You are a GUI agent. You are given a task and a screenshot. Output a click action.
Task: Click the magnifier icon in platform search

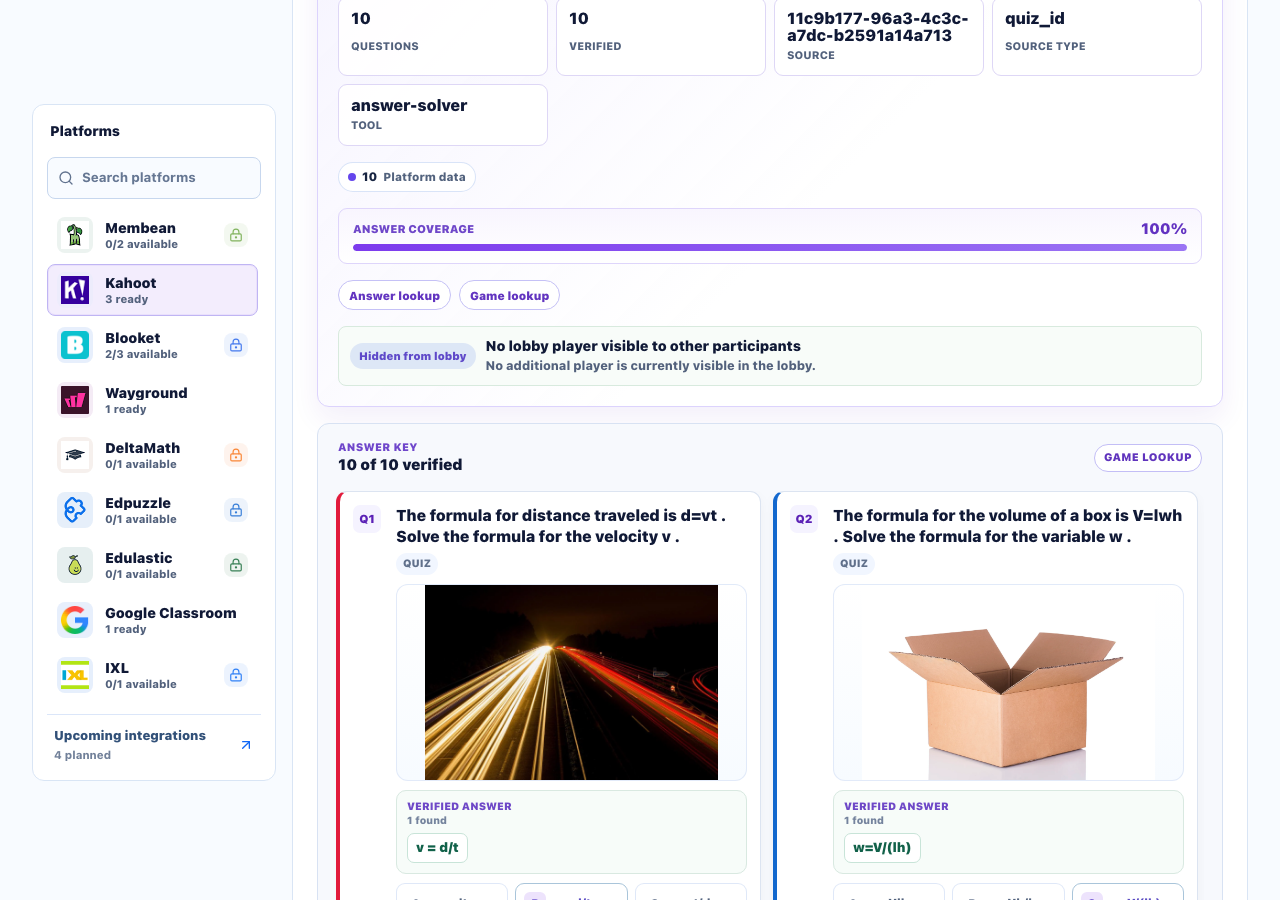[66, 178]
